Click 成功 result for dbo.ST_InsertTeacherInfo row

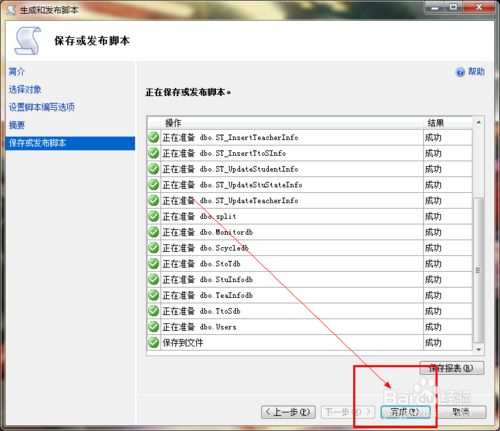[x=433, y=137]
